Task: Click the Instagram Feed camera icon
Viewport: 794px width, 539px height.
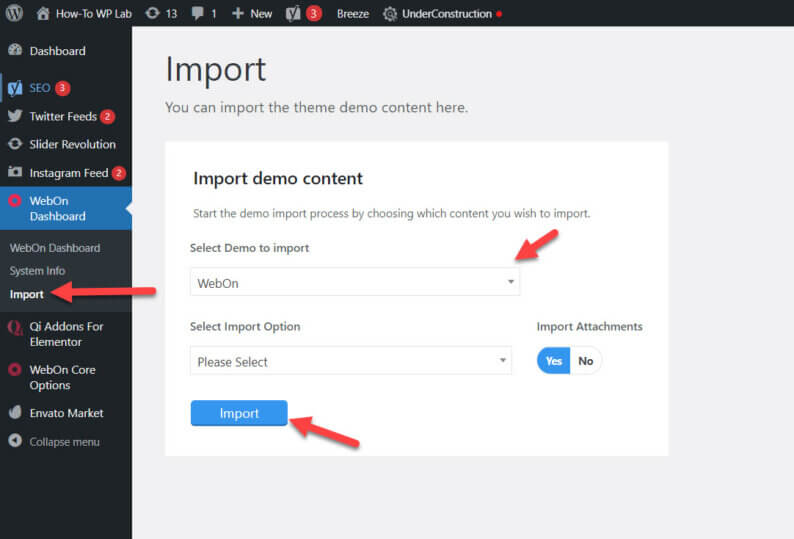Action: coord(15,172)
